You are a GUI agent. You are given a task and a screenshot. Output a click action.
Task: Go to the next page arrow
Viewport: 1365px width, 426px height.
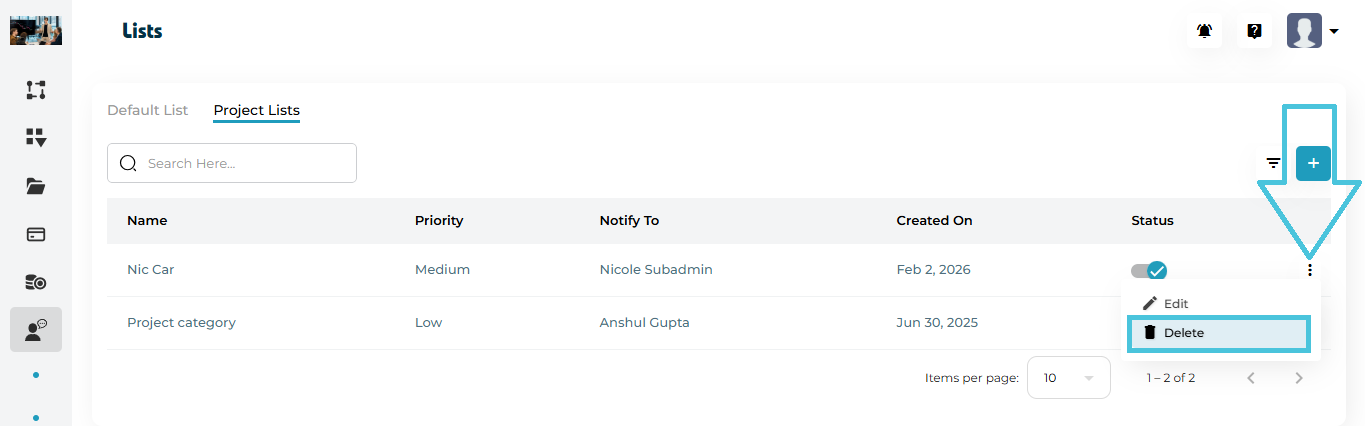[x=1299, y=378]
